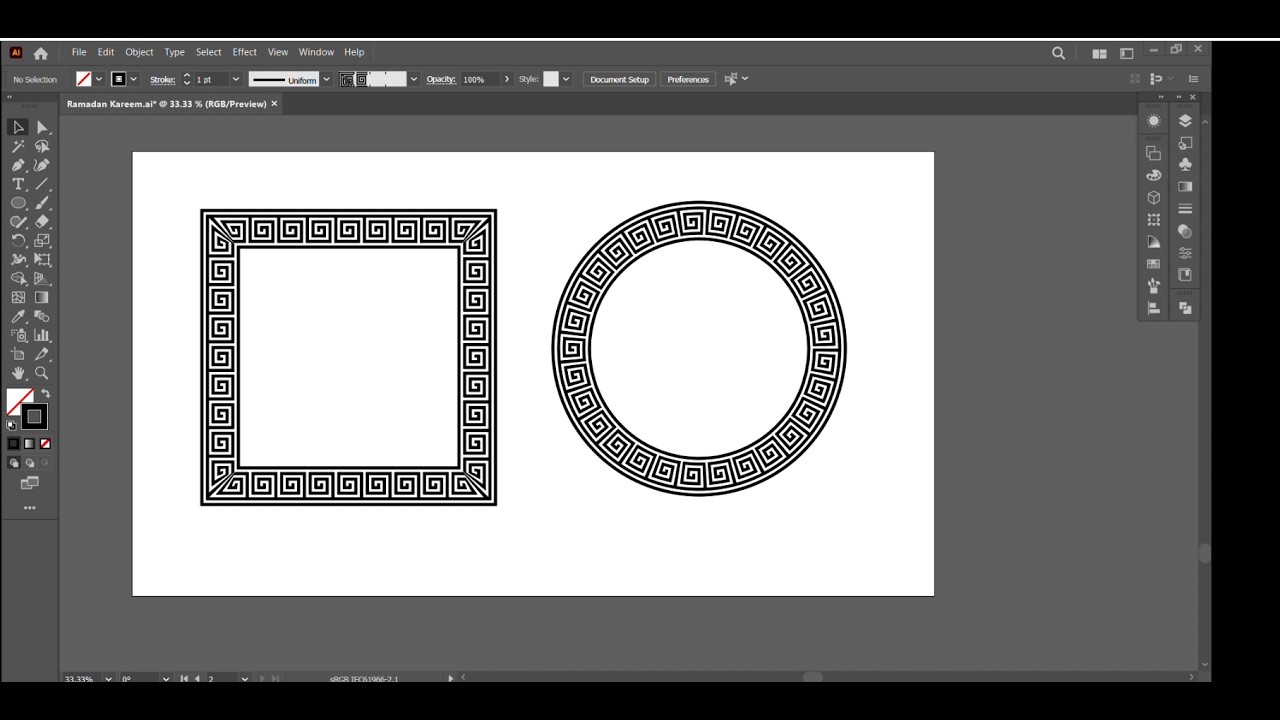The image size is (1280, 720).
Task: Choose the Hand tool
Action: (18, 374)
